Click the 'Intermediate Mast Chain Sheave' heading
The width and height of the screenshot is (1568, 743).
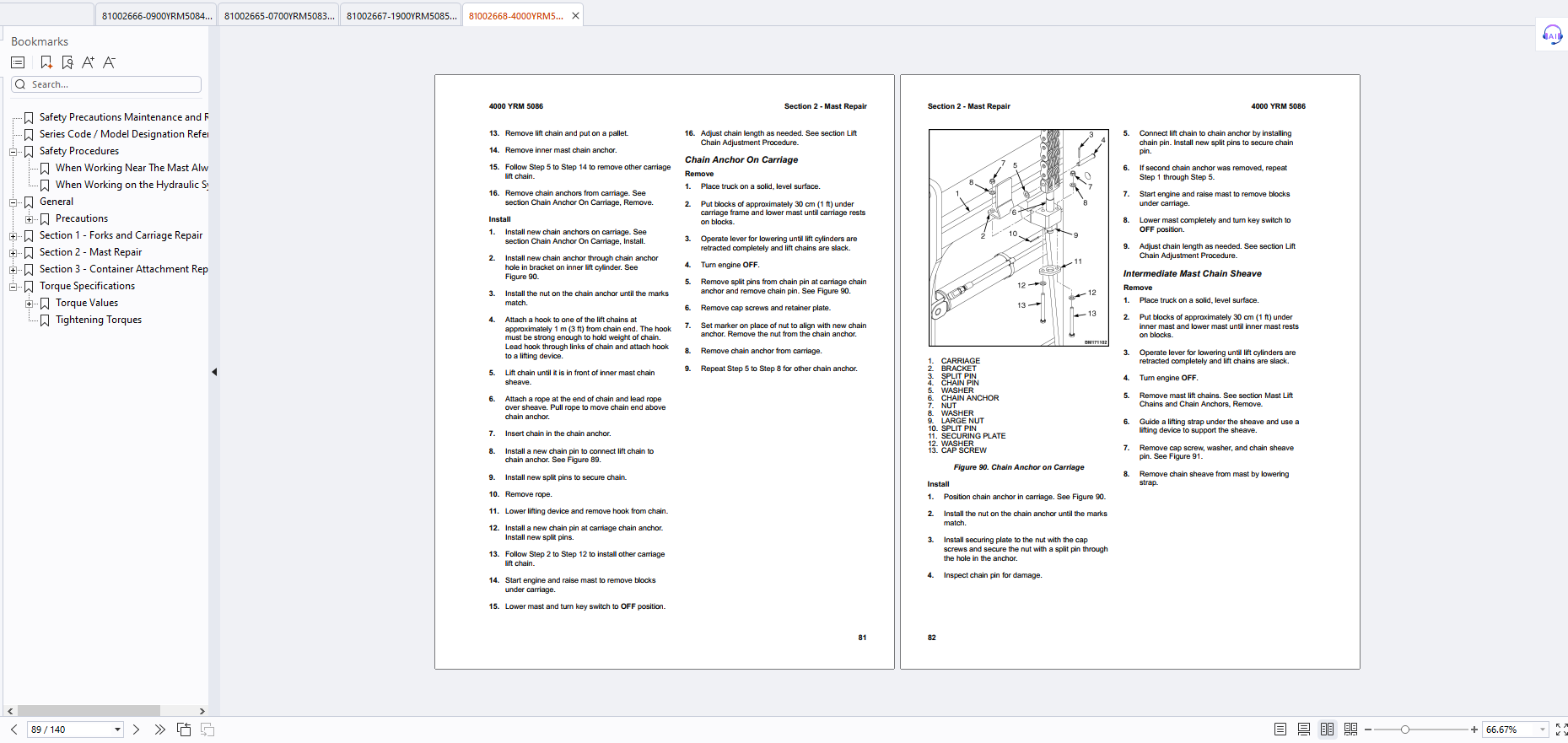(x=1192, y=273)
